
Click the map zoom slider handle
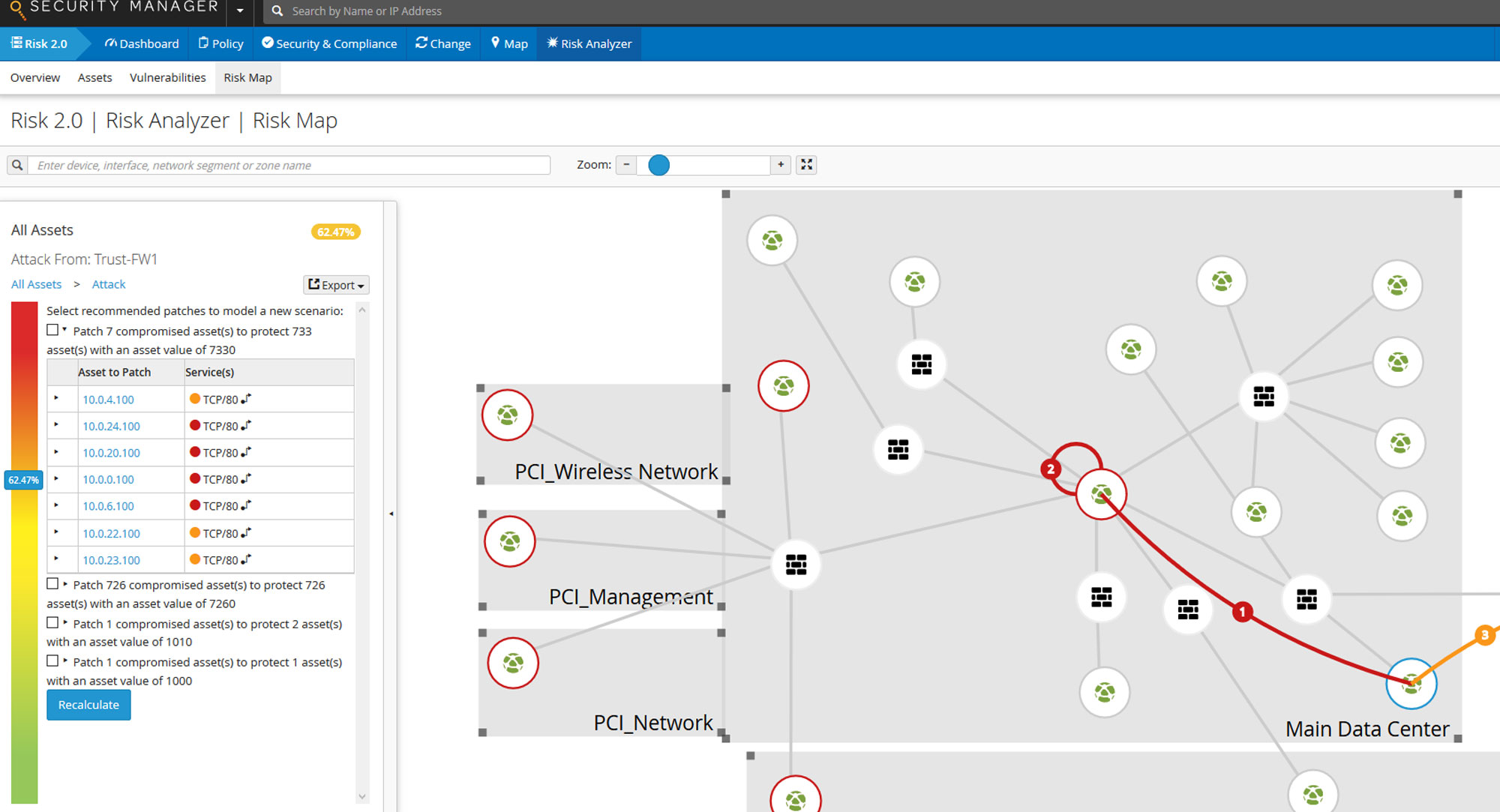658,165
